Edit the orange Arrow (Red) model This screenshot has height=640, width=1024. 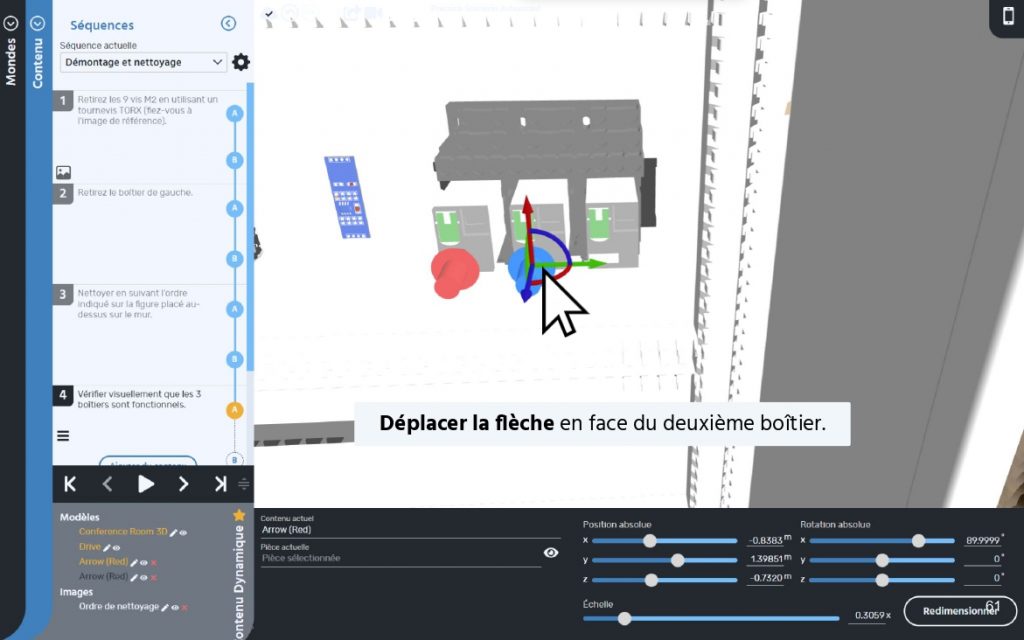point(134,562)
